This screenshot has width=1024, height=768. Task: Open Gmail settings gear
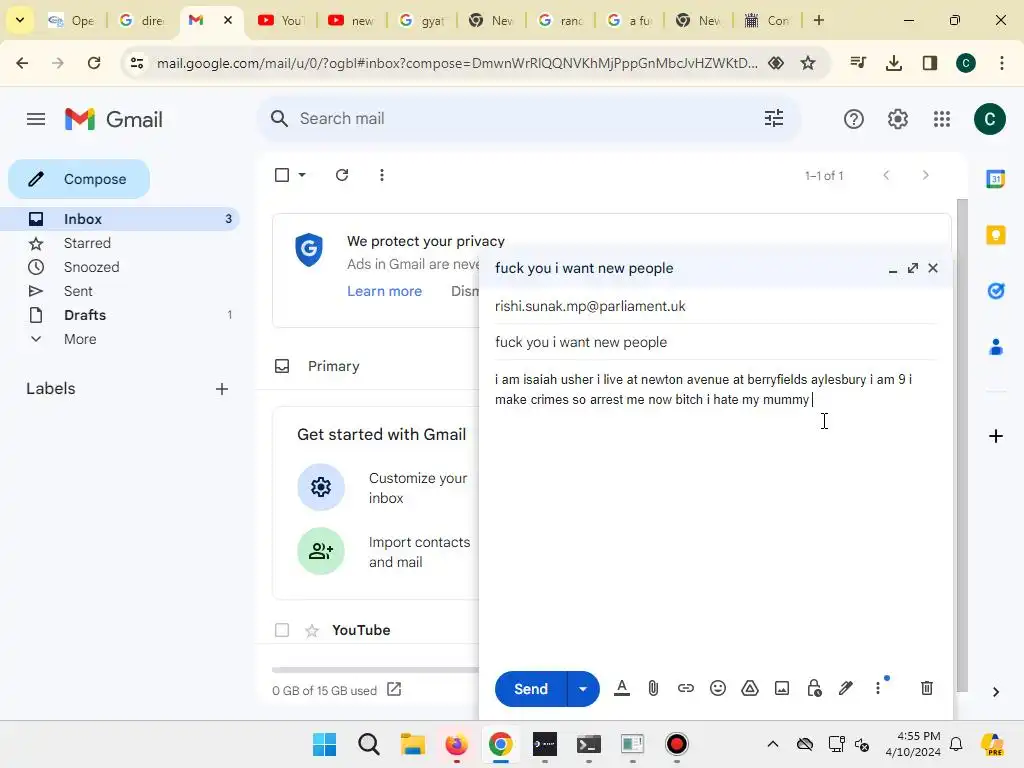tap(898, 119)
